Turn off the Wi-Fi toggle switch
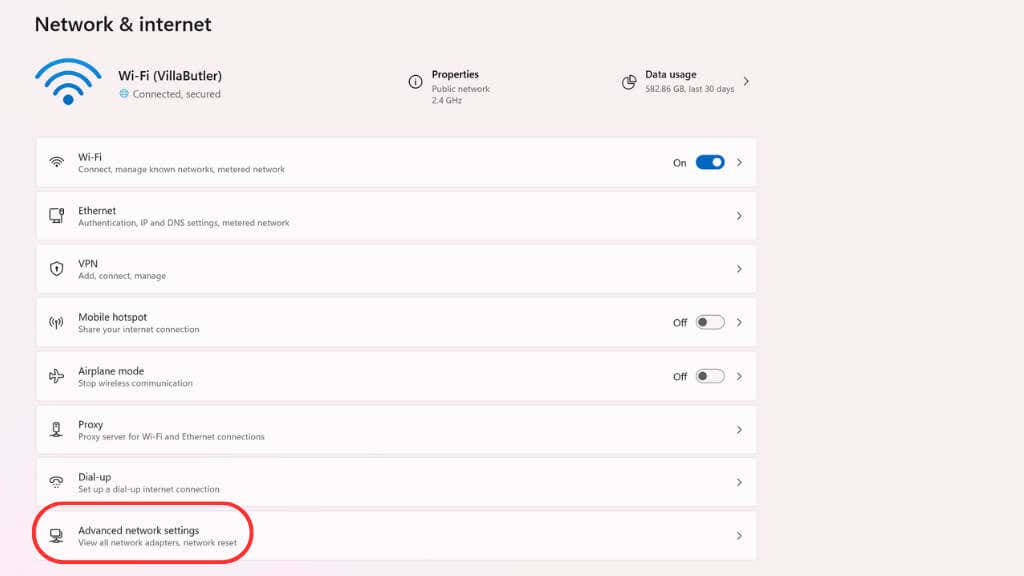 (710, 162)
